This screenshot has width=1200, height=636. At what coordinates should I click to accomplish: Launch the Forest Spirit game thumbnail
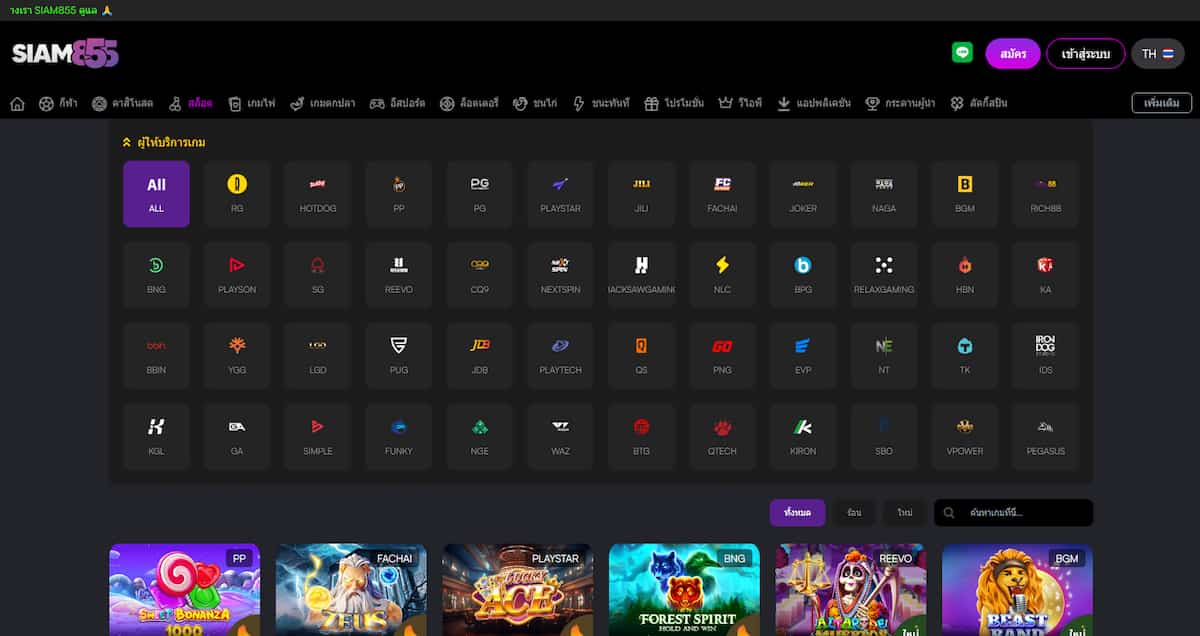(x=684, y=590)
